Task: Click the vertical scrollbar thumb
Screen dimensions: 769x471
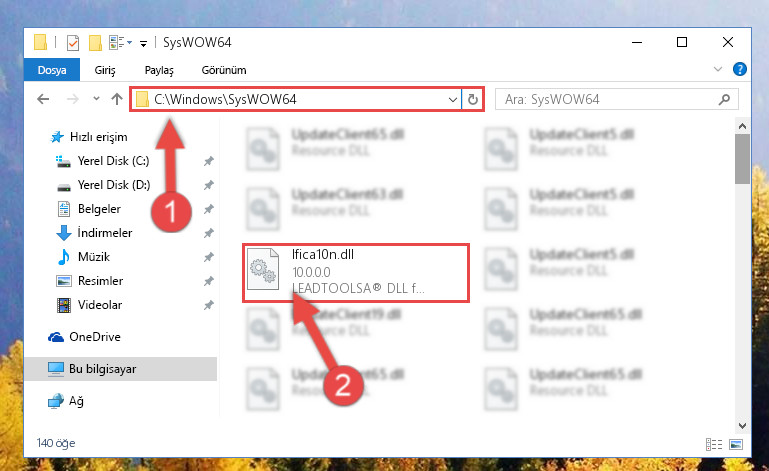Action: pyautogui.click(x=742, y=158)
